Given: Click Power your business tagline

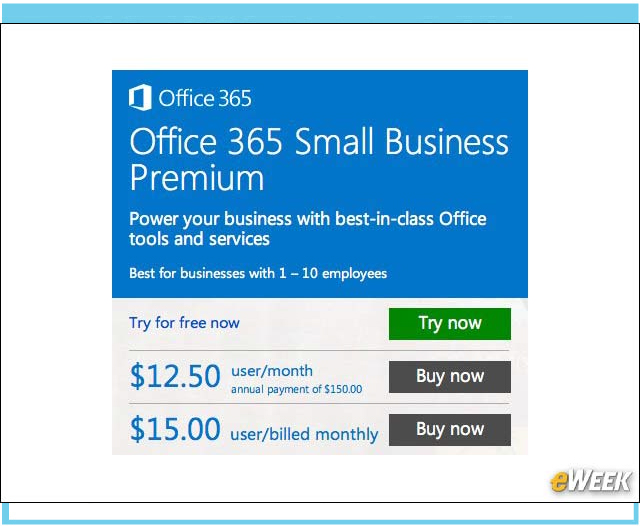Looking at the screenshot, I should [x=307, y=229].
